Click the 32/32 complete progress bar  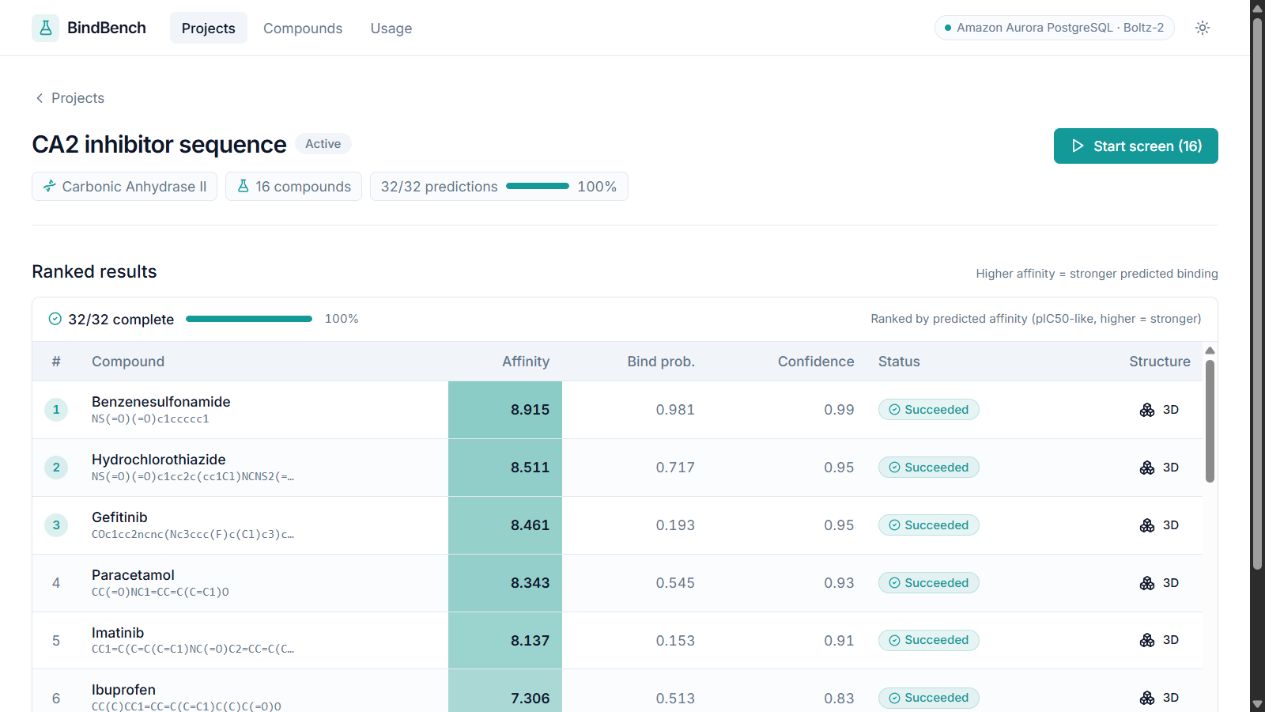tap(249, 319)
